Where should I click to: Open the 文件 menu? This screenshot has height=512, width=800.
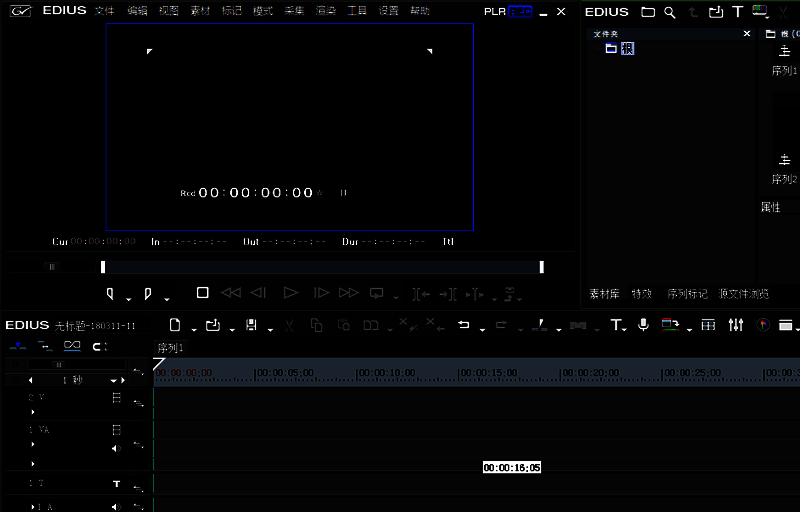104,11
